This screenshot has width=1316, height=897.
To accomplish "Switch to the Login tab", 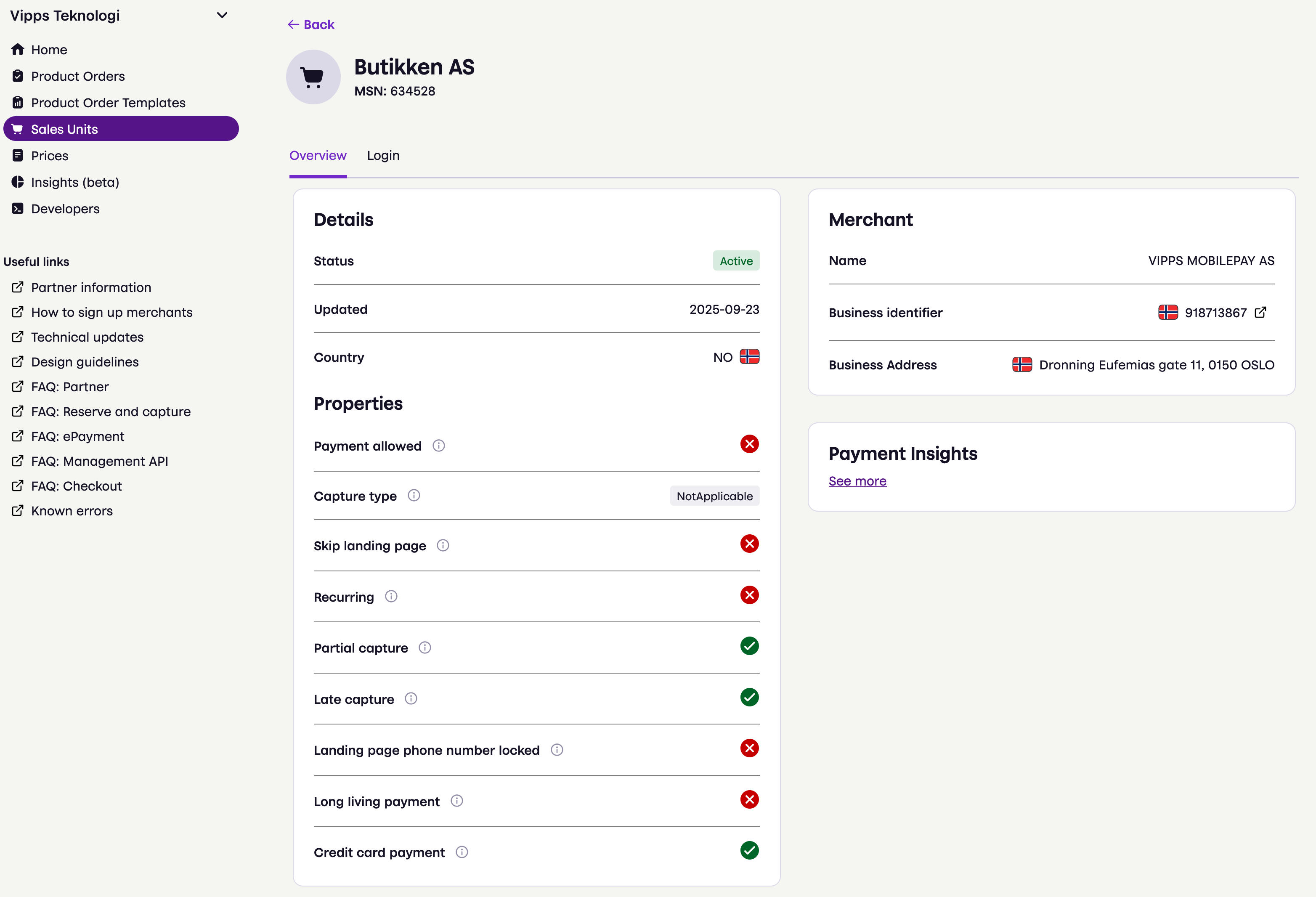I will click(x=383, y=155).
